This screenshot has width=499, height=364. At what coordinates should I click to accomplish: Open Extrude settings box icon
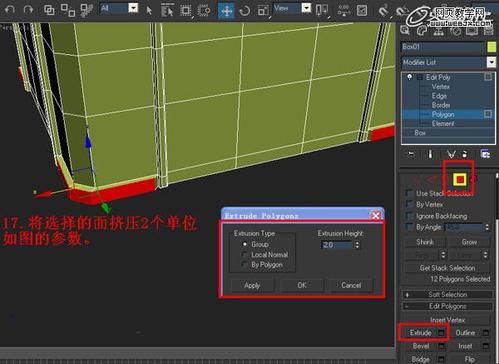441,333
